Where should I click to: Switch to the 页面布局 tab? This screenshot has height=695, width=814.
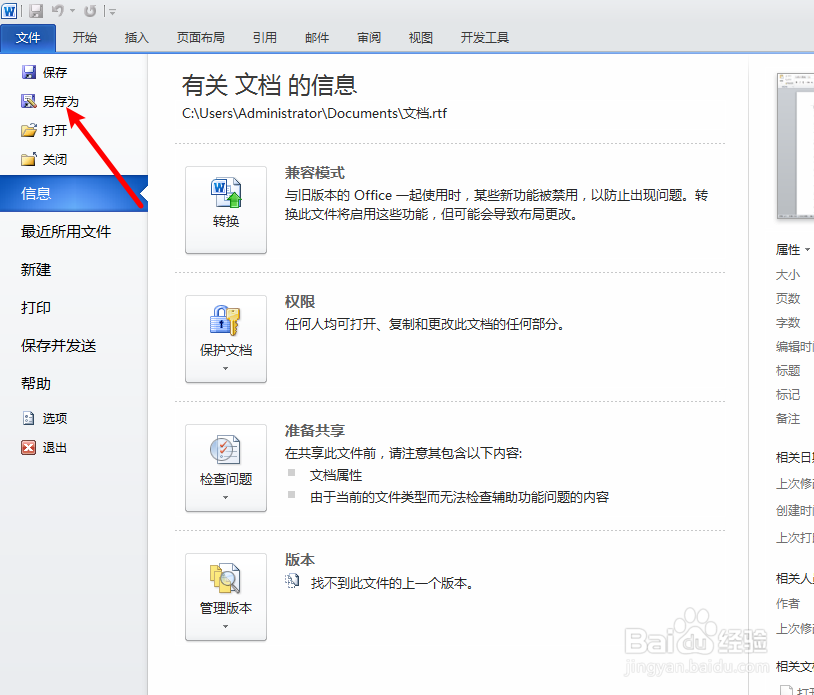[200, 38]
